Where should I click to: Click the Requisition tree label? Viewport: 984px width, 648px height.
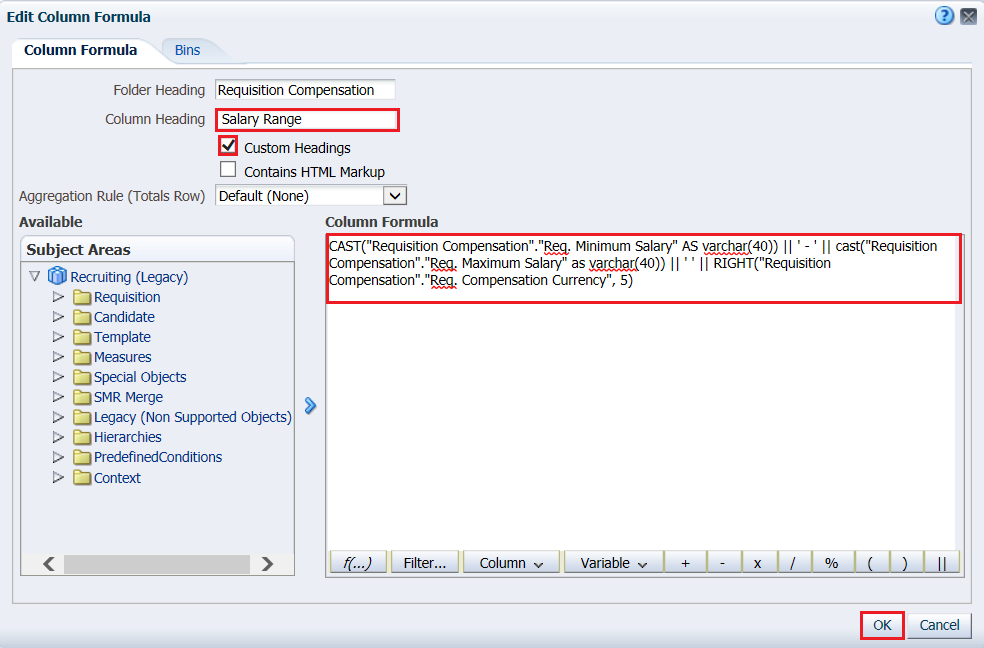point(127,297)
